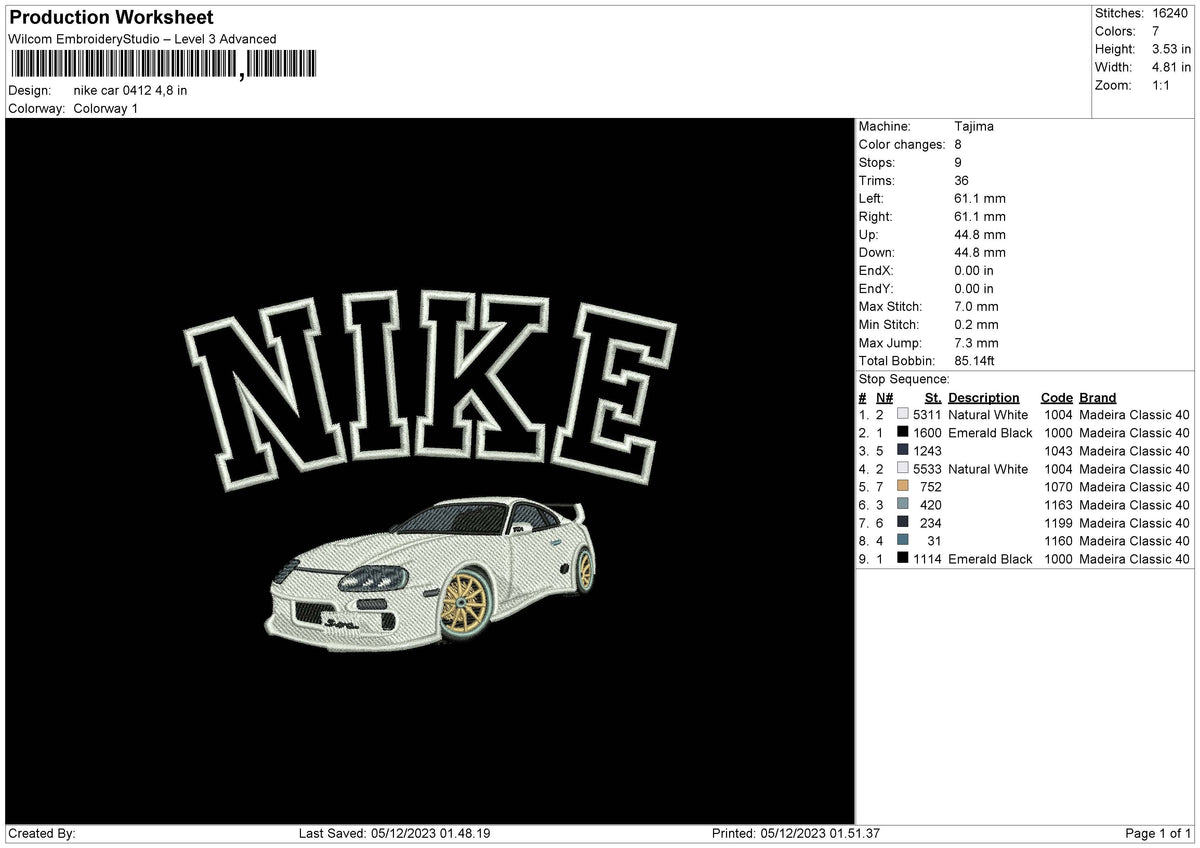Image resolution: width=1200 pixels, height=848 pixels.
Task: Click the gray-teal swatch beside 420
Action: [x=903, y=505]
